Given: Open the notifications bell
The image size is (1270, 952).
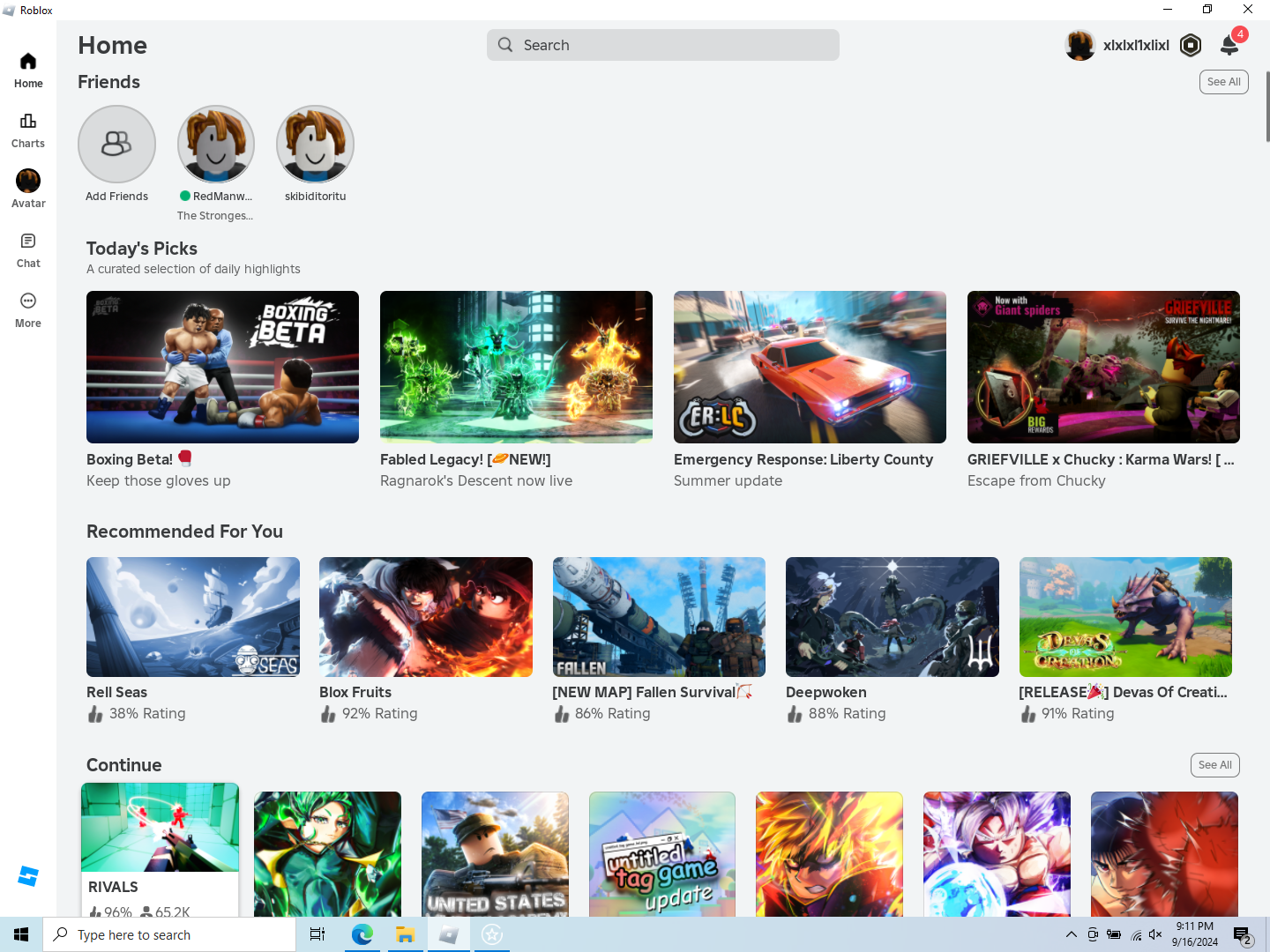Looking at the screenshot, I should [x=1229, y=45].
